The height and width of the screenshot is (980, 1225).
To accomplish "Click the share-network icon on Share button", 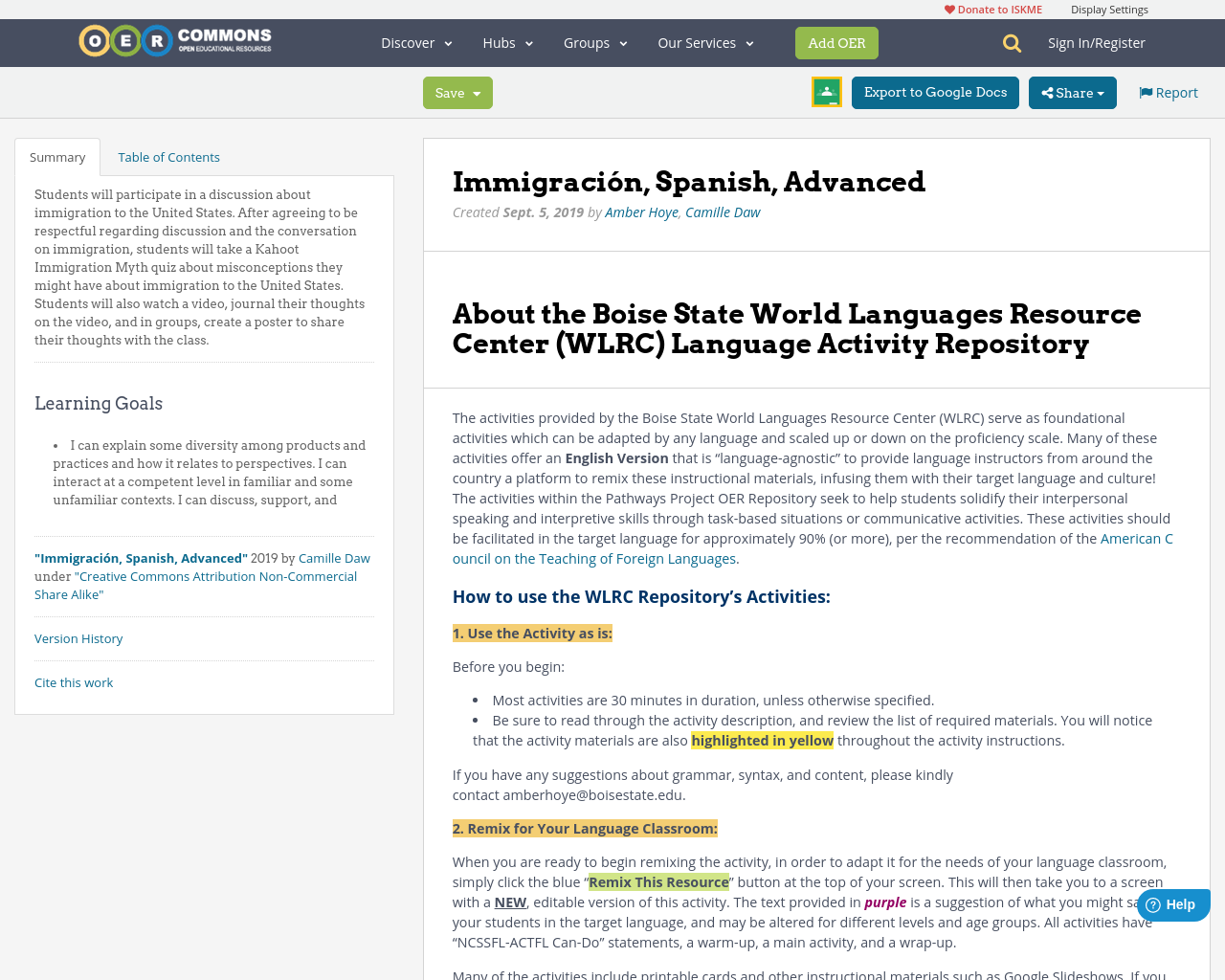I will click(1049, 91).
